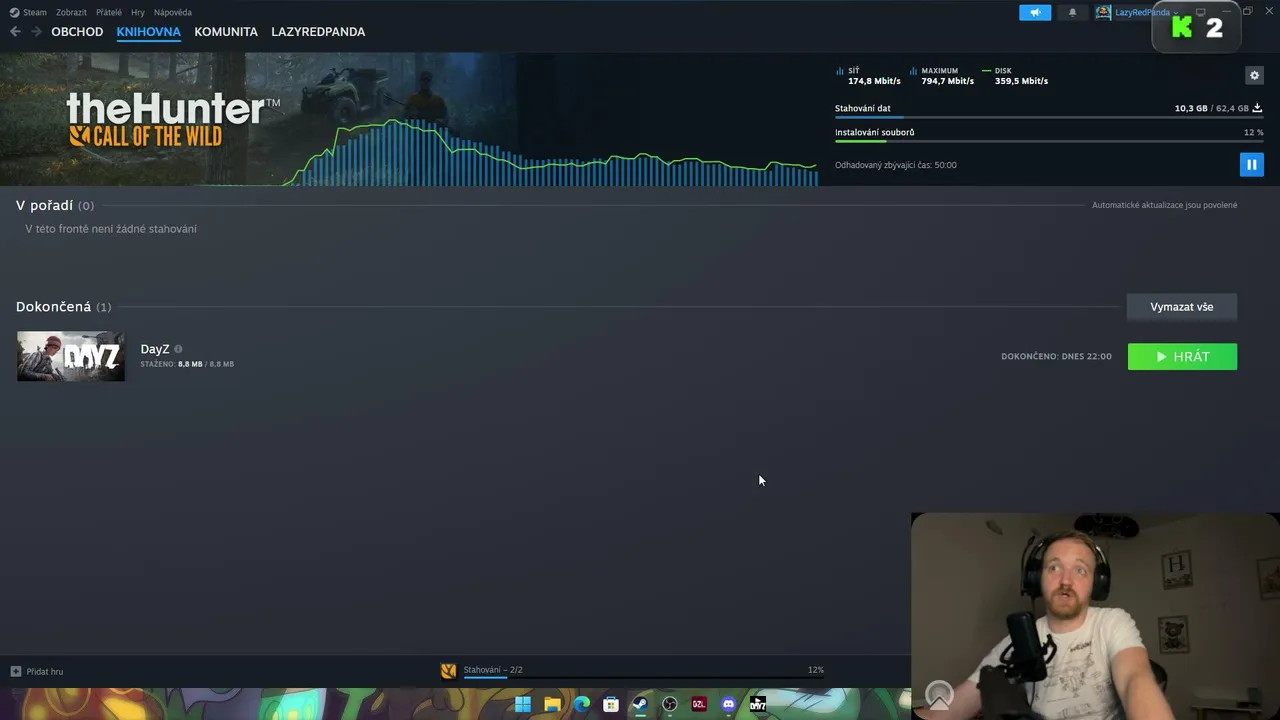Open the Přátelé menu
Viewport: 1280px width, 720px height.
(x=109, y=12)
